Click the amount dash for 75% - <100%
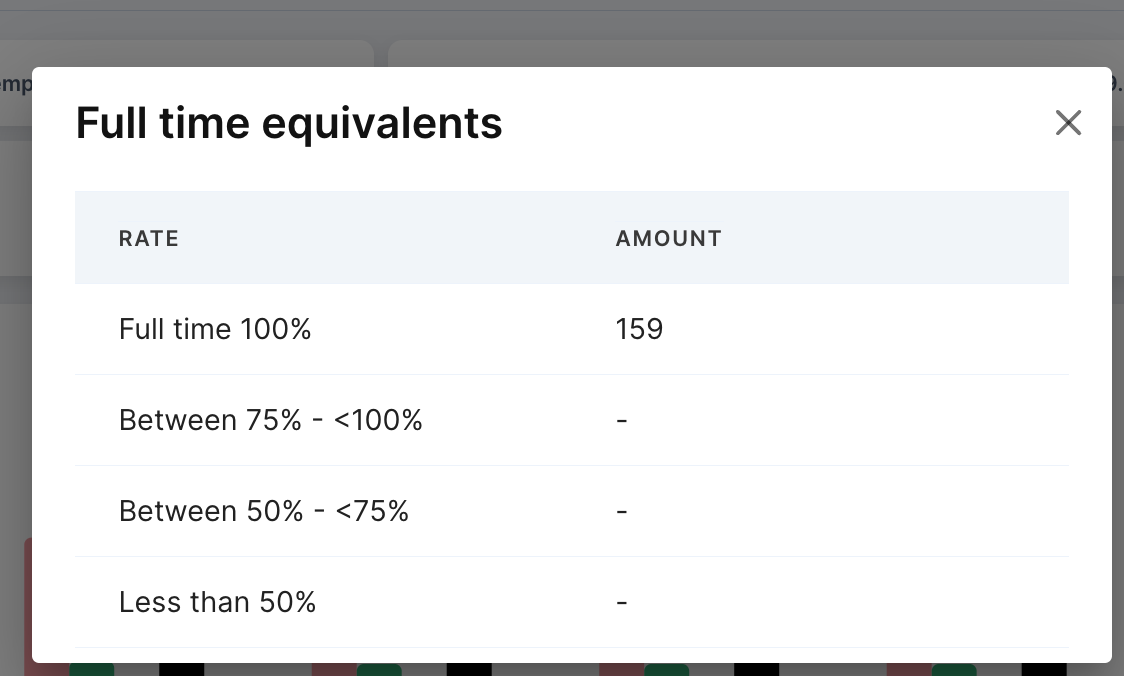1124x676 pixels. coord(622,420)
